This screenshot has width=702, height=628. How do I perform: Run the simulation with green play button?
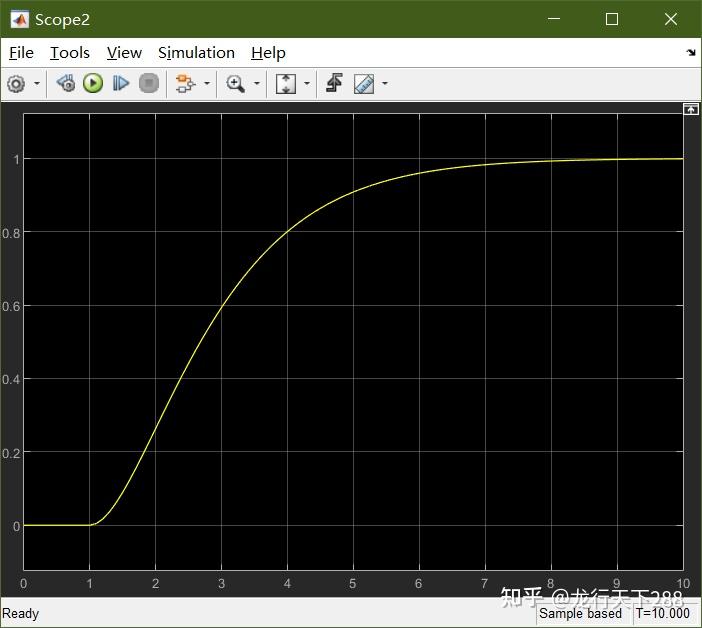coord(93,84)
